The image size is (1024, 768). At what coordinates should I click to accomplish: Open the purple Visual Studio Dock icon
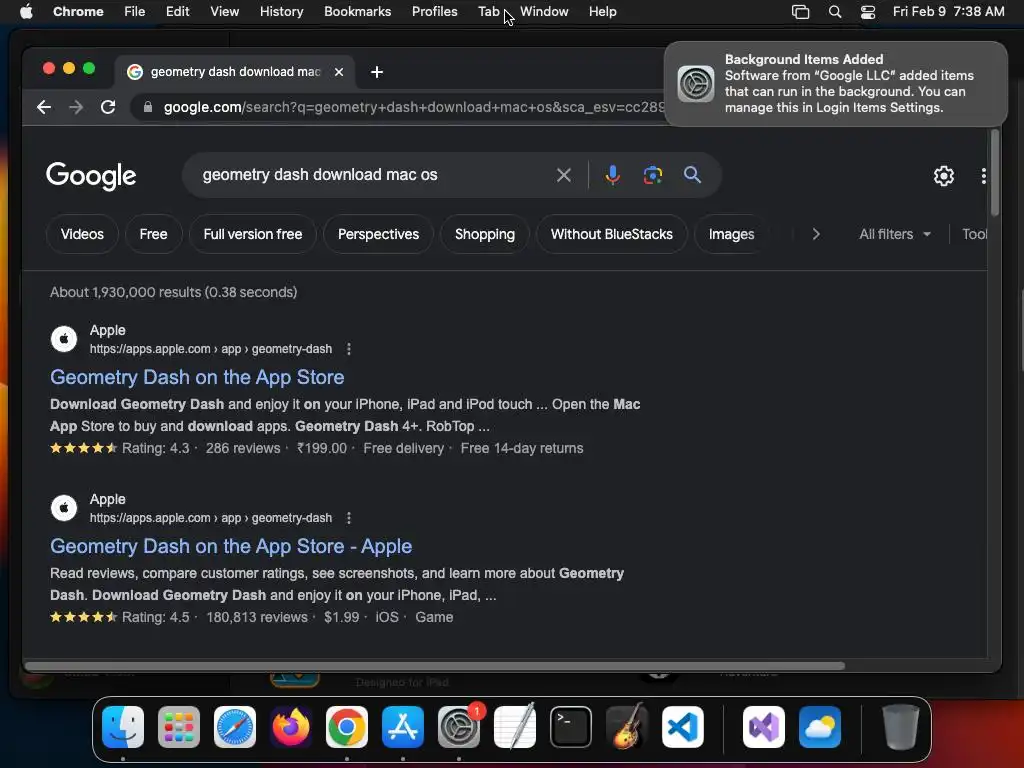click(x=763, y=727)
